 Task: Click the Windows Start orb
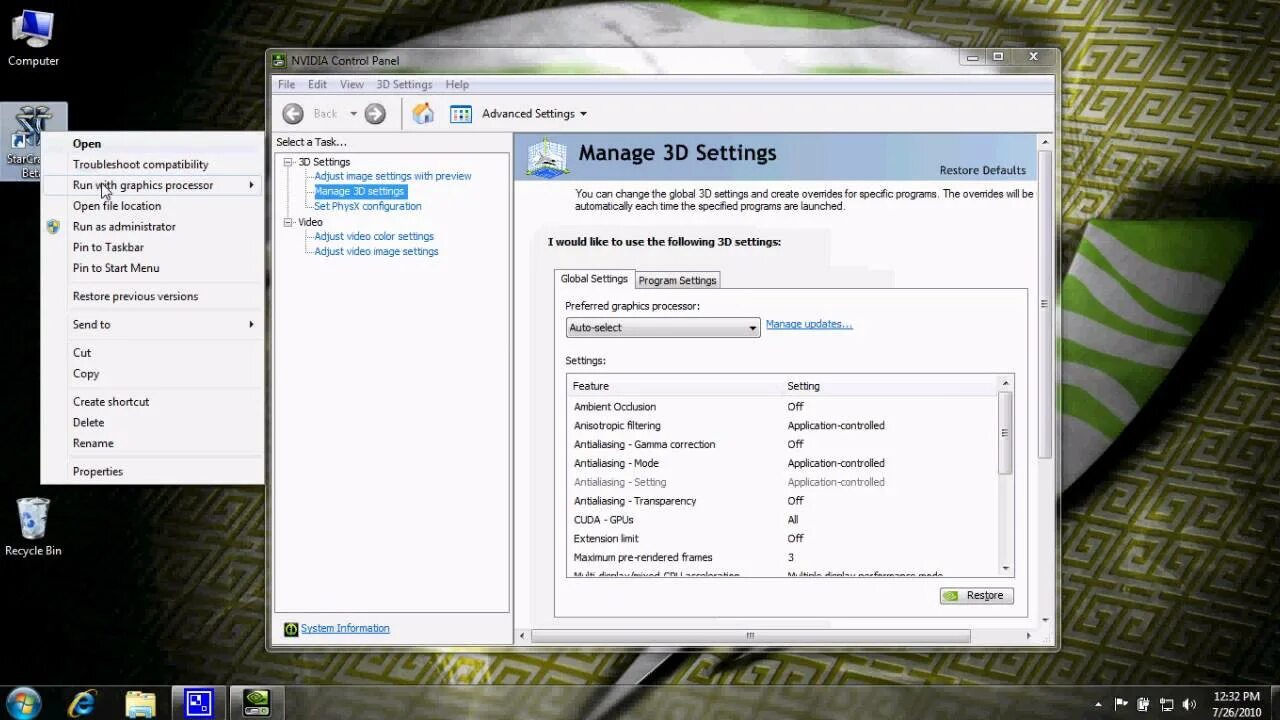click(23, 703)
